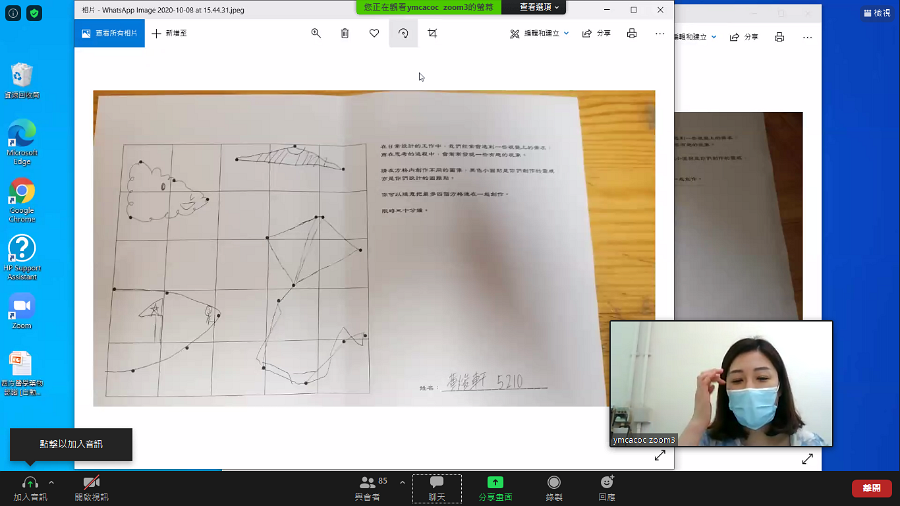The height and width of the screenshot is (506, 900).
Task: Add photo to favorites with heart icon
Action: (x=374, y=33)
